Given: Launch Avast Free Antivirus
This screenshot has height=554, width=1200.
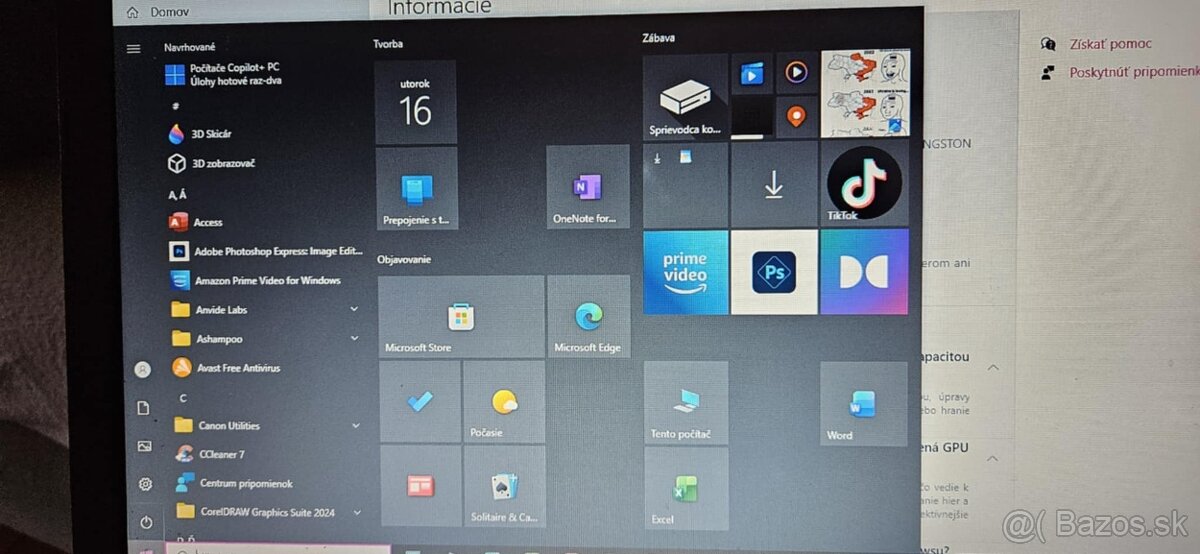Looking at the screenshot, I should pos(226,368).
